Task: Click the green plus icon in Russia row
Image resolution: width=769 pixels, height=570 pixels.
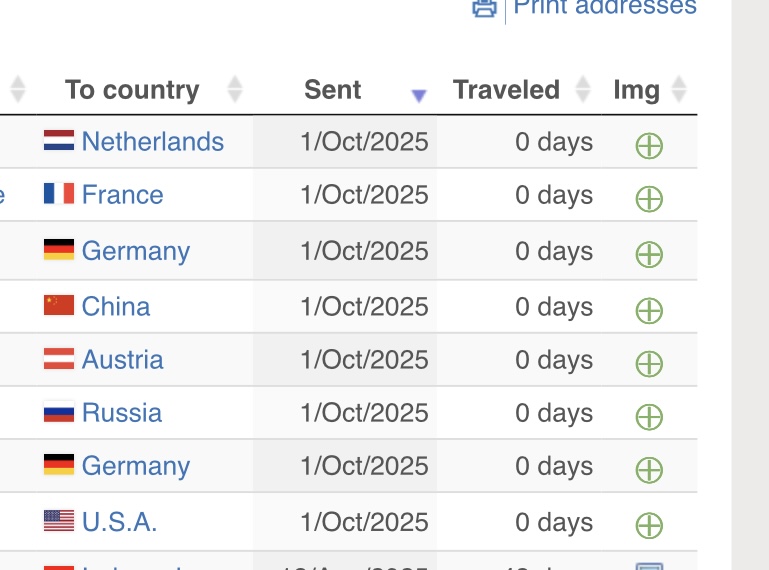Action: 649,417
